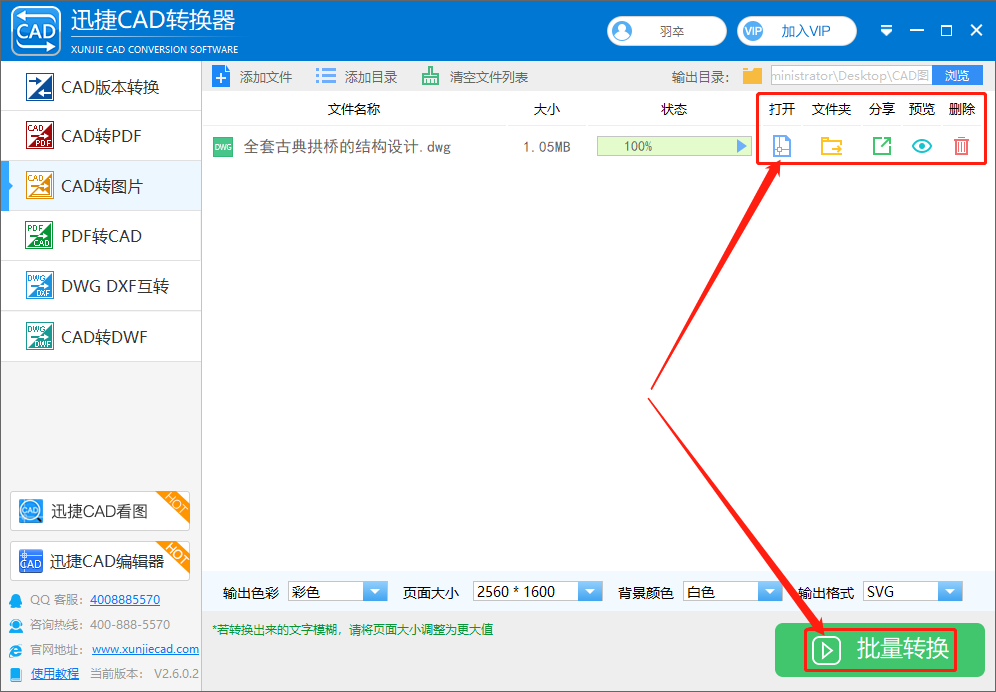Open the www.xunjiecad.com link
This screenshot has height=692, width=996.
click(145, 649)
